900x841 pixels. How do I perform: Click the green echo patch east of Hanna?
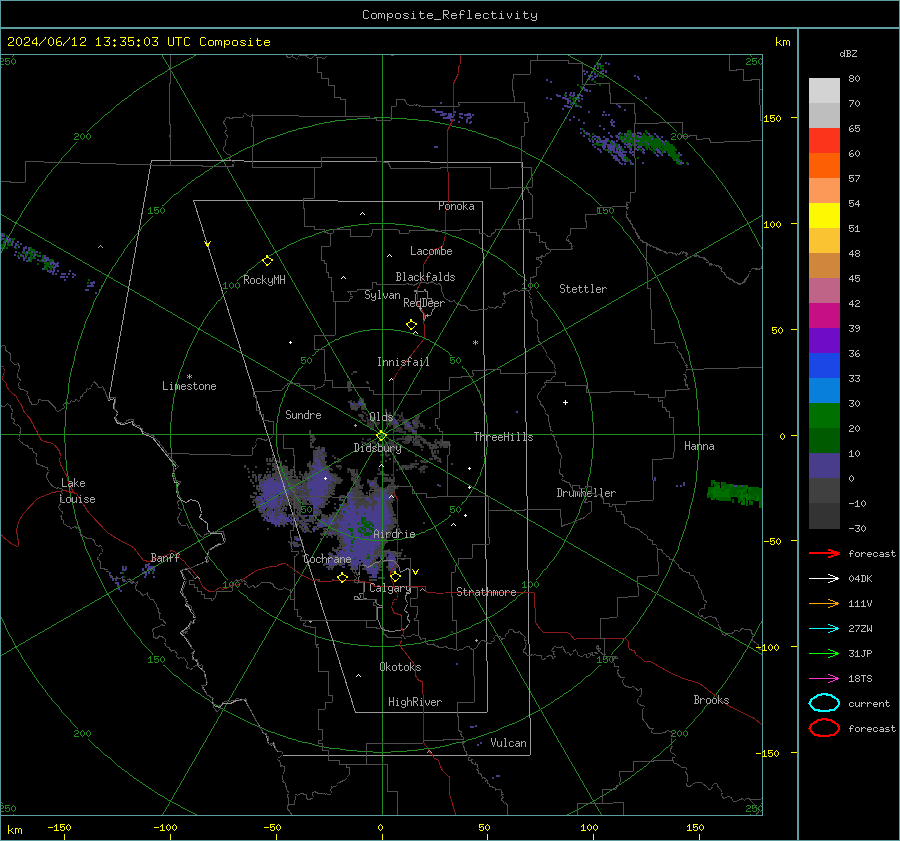click(734, 493)
